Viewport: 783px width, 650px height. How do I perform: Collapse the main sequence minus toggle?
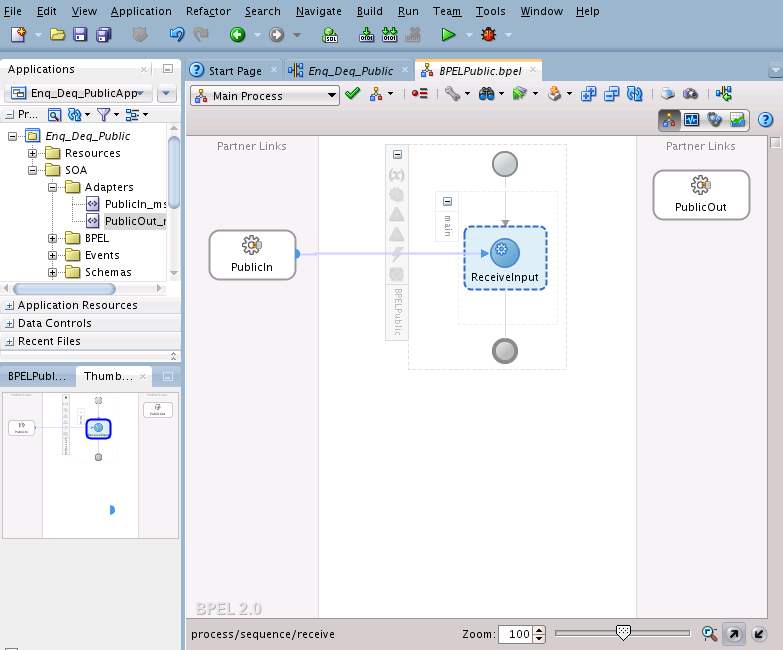[447, 202]
